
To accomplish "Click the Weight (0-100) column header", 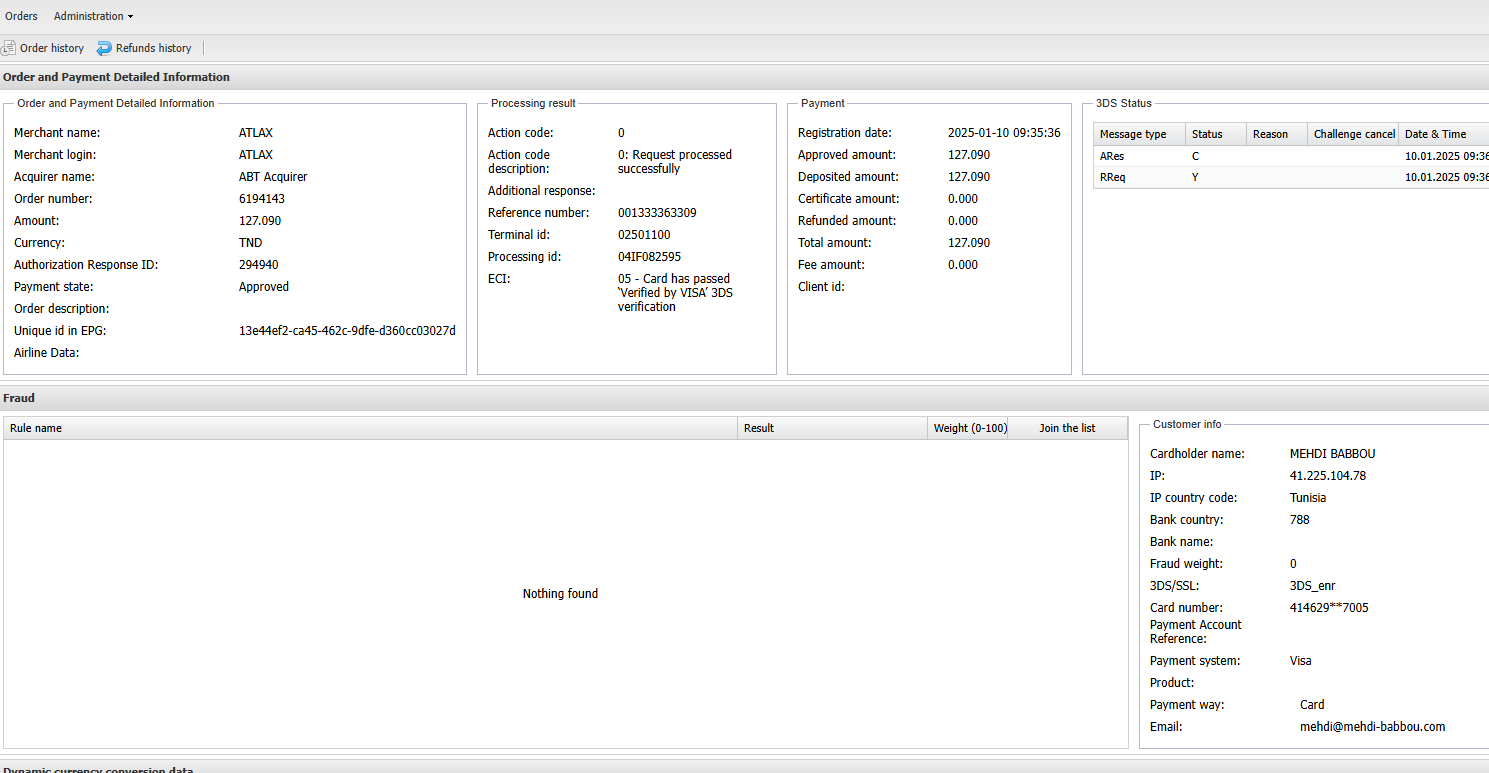I will [x=969, y=428].
